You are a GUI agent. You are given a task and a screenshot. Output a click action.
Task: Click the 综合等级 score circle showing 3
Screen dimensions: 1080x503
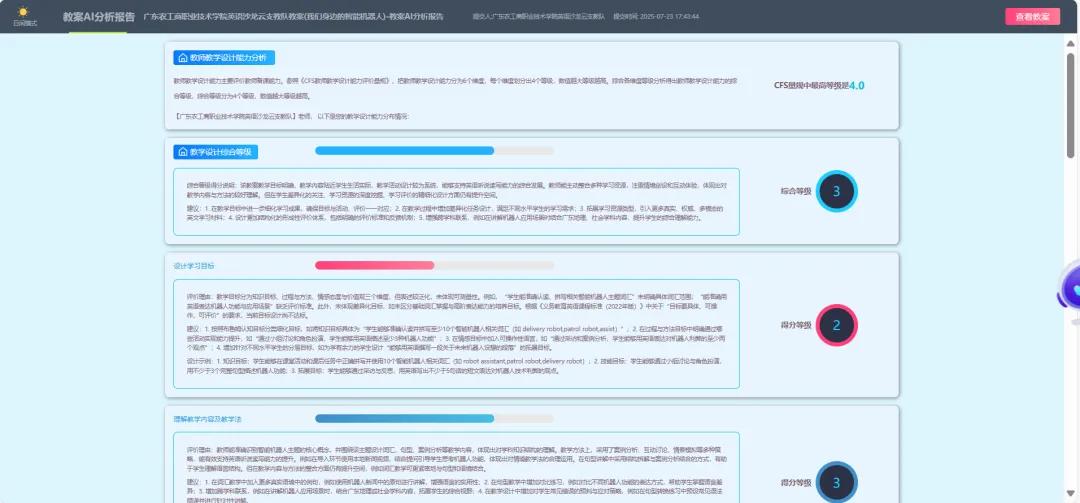click(836, 190)
